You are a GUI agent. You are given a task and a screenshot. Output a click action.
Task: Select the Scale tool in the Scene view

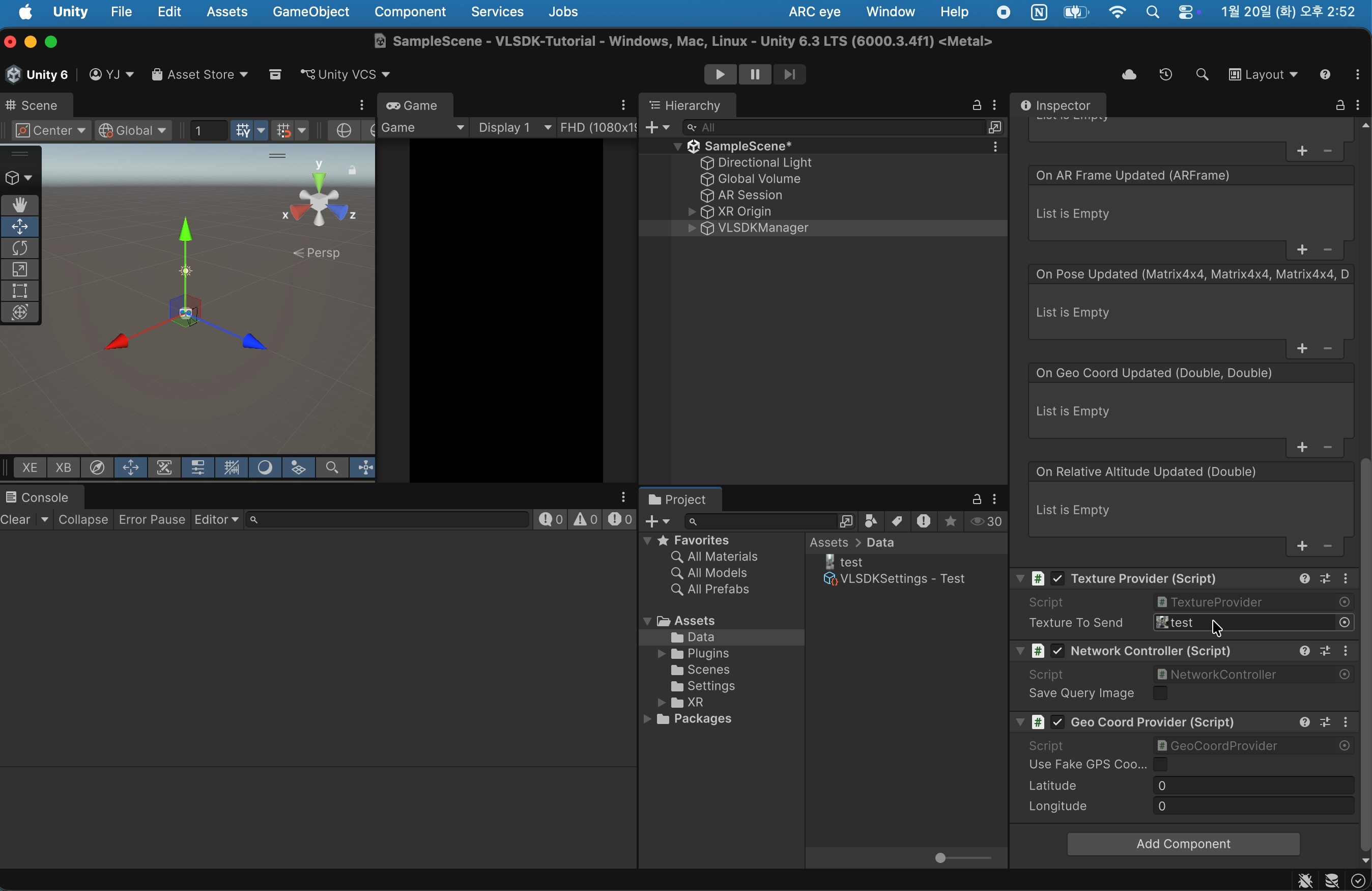20,270
